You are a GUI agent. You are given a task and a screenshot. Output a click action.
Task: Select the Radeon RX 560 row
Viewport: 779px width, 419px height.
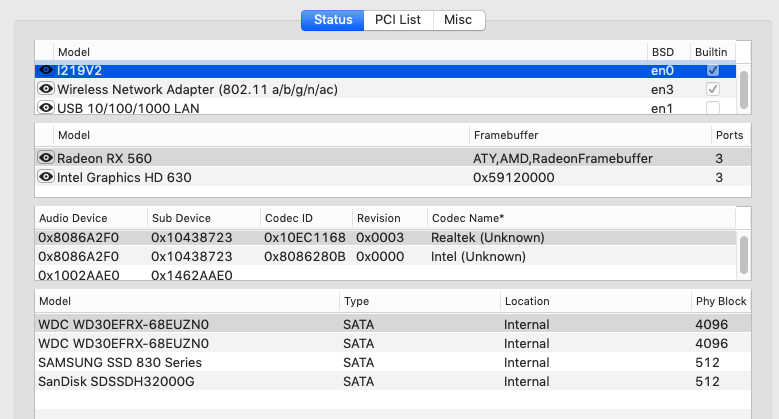392,158
